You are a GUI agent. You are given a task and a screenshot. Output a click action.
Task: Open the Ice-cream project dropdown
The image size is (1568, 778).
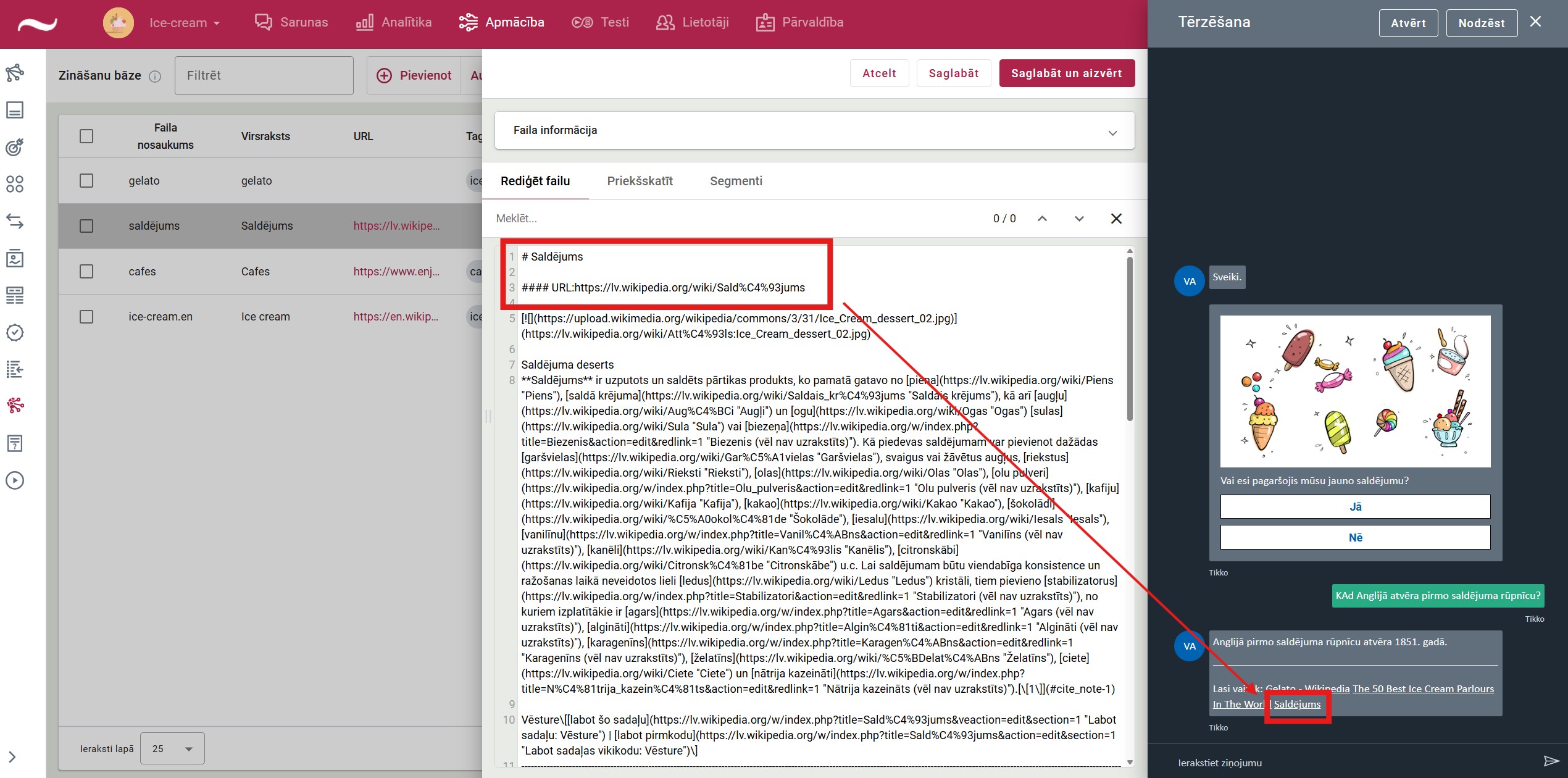[184, 23]
